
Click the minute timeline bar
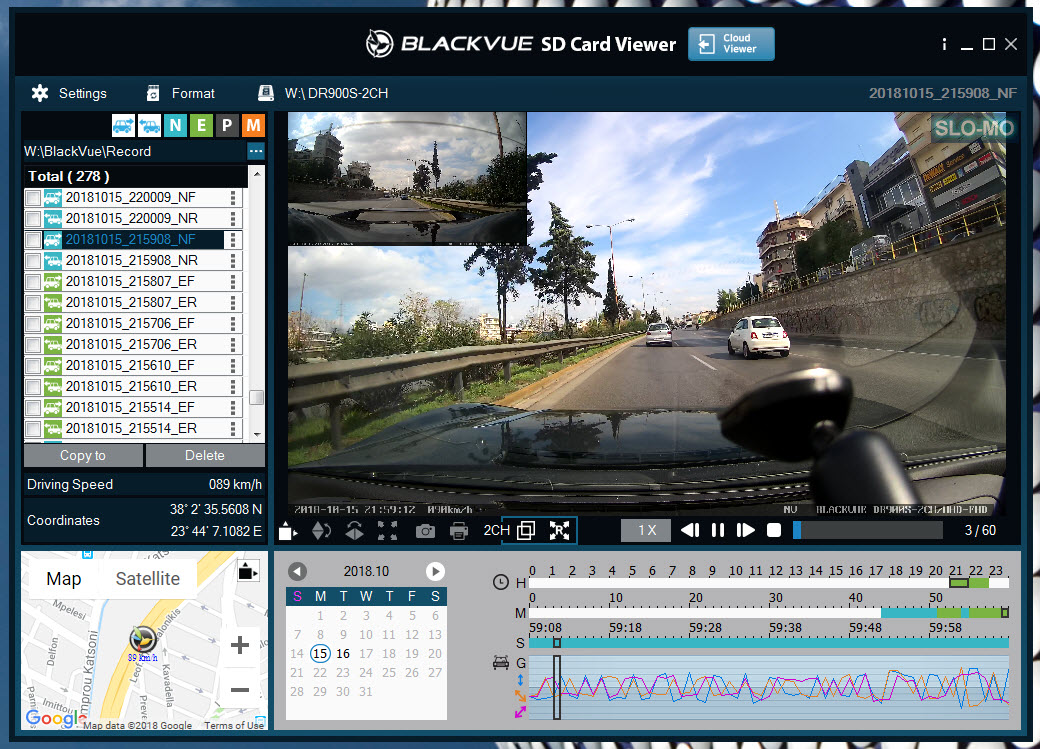[x=769, y=613]
